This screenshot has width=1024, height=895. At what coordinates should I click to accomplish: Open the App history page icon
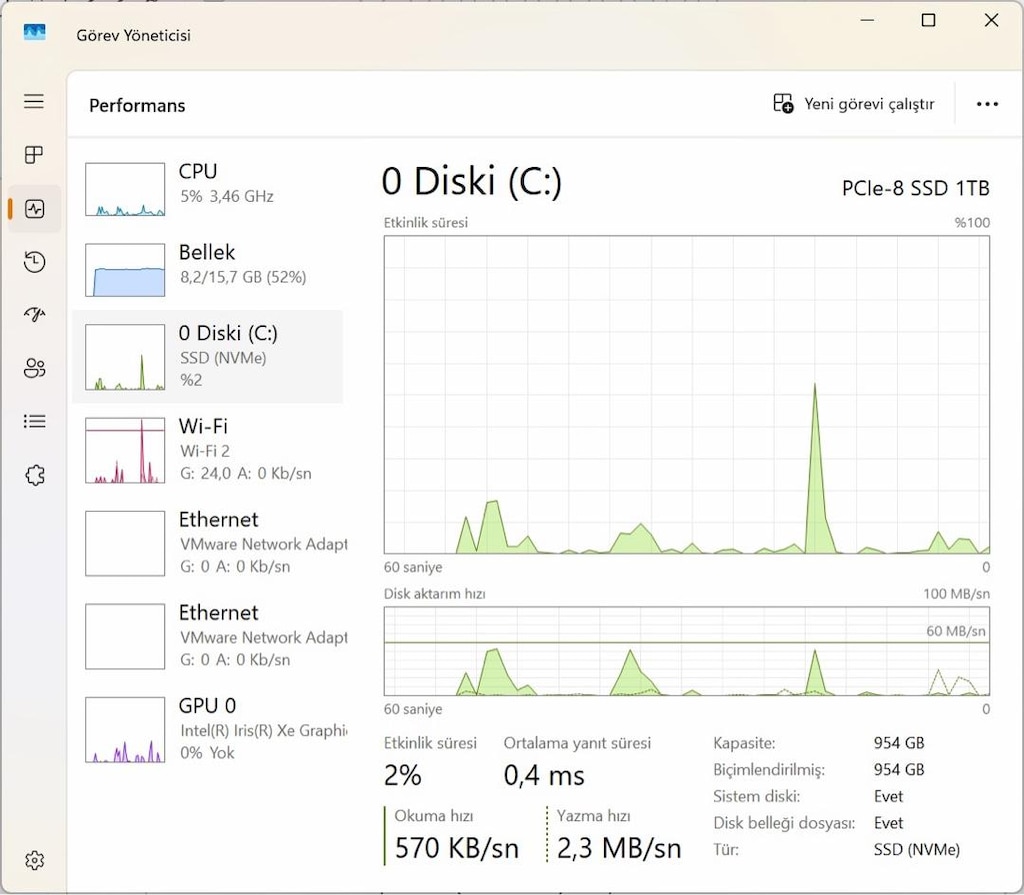[x=34, y=261]
